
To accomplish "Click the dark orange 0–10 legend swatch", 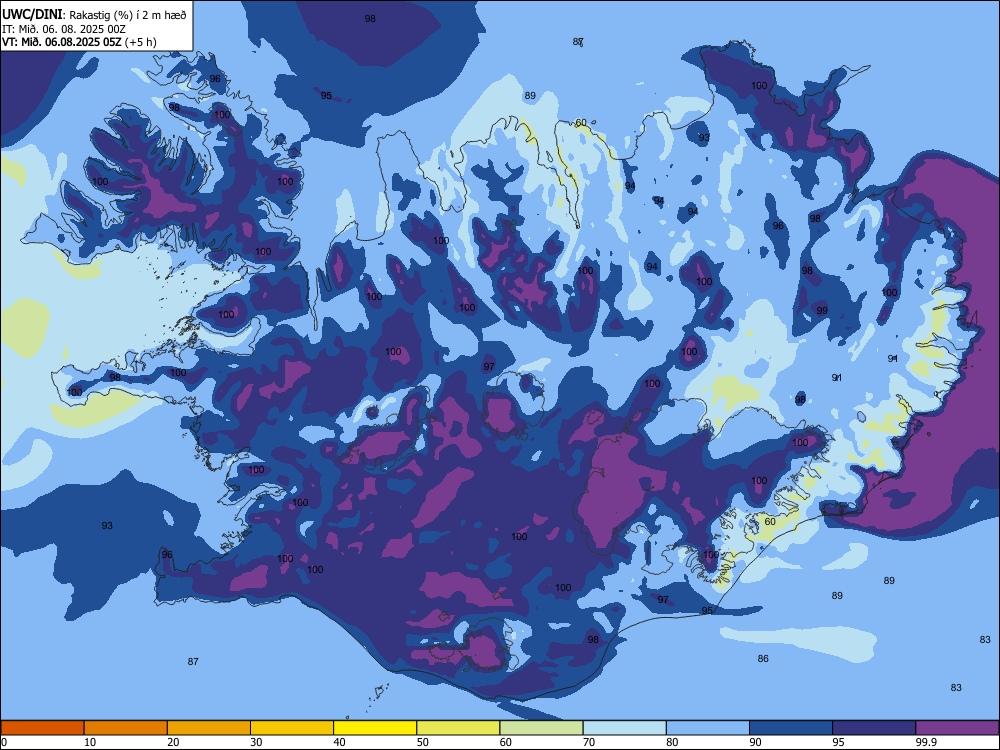I will pos(42,728).
